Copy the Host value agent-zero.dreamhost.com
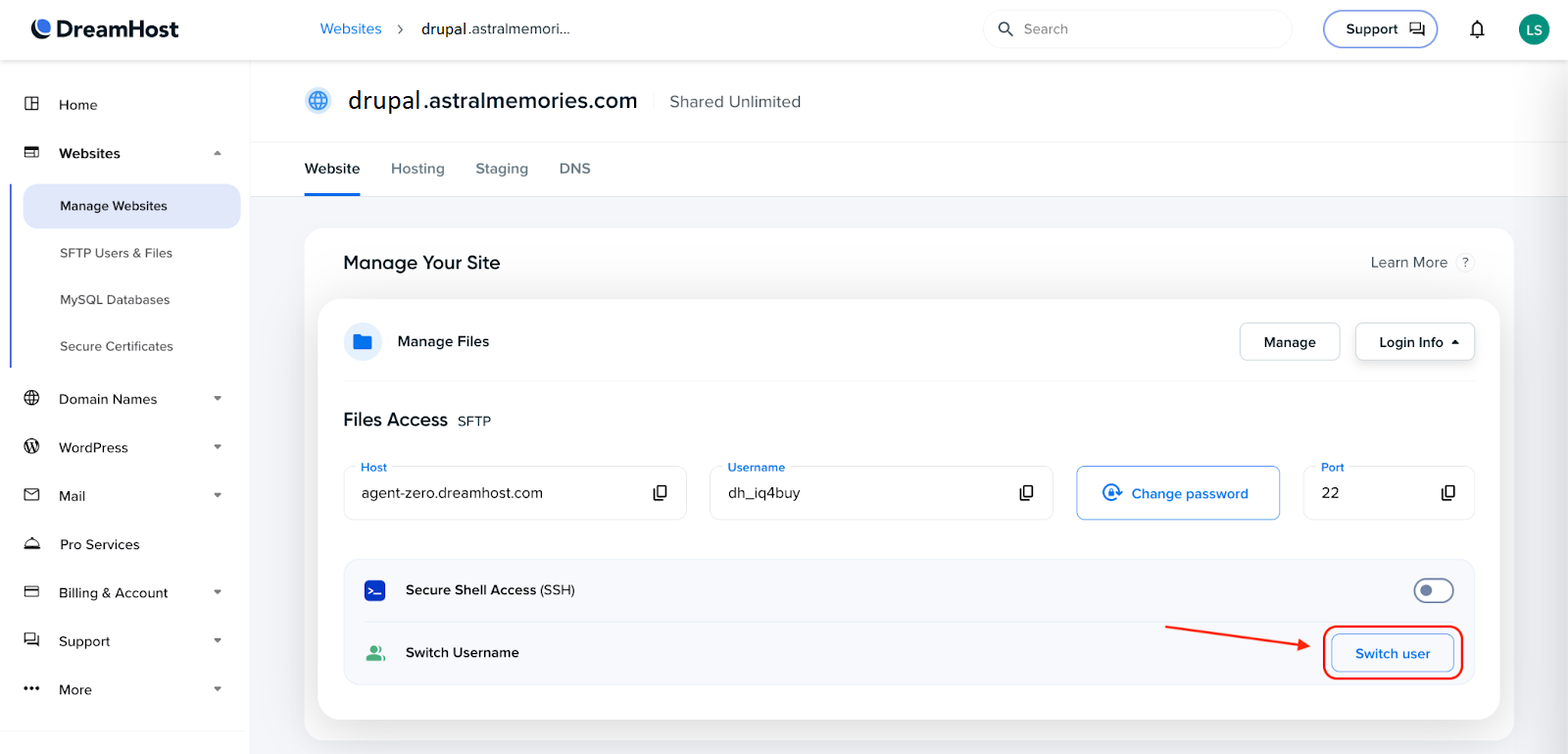This screenshot has width=1568, height=754. point(660,493)
